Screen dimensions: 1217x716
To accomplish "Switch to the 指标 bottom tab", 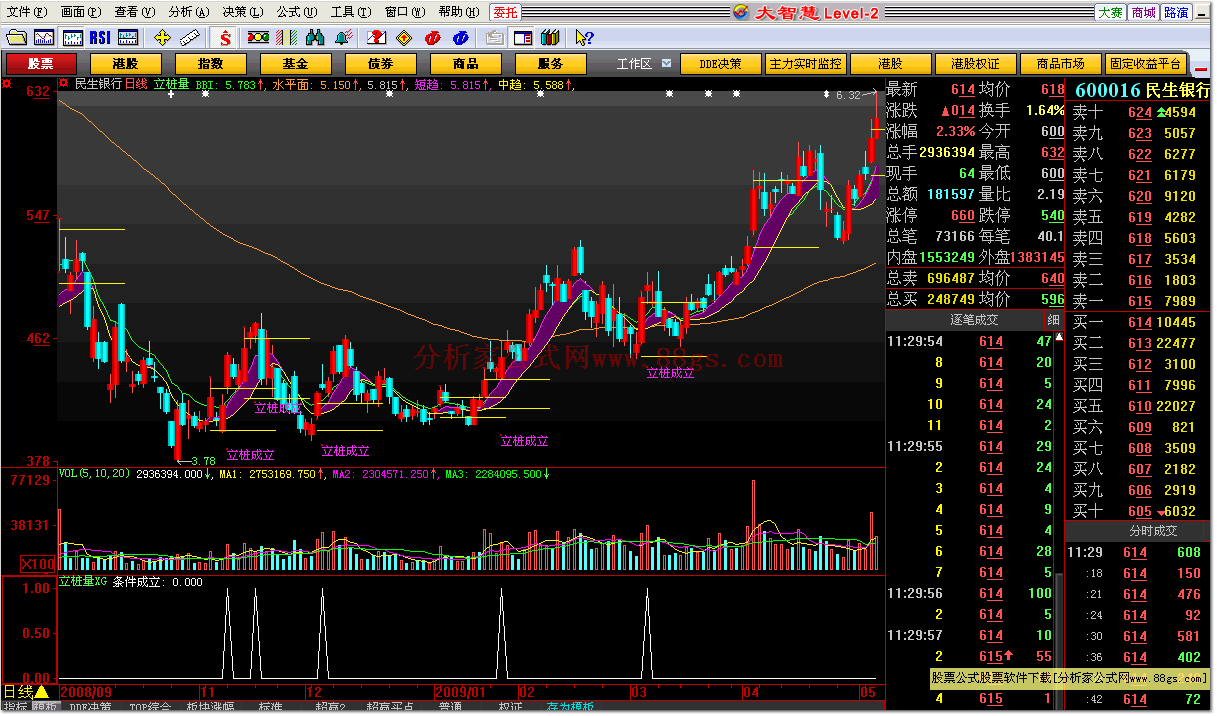I will [15, 708].
